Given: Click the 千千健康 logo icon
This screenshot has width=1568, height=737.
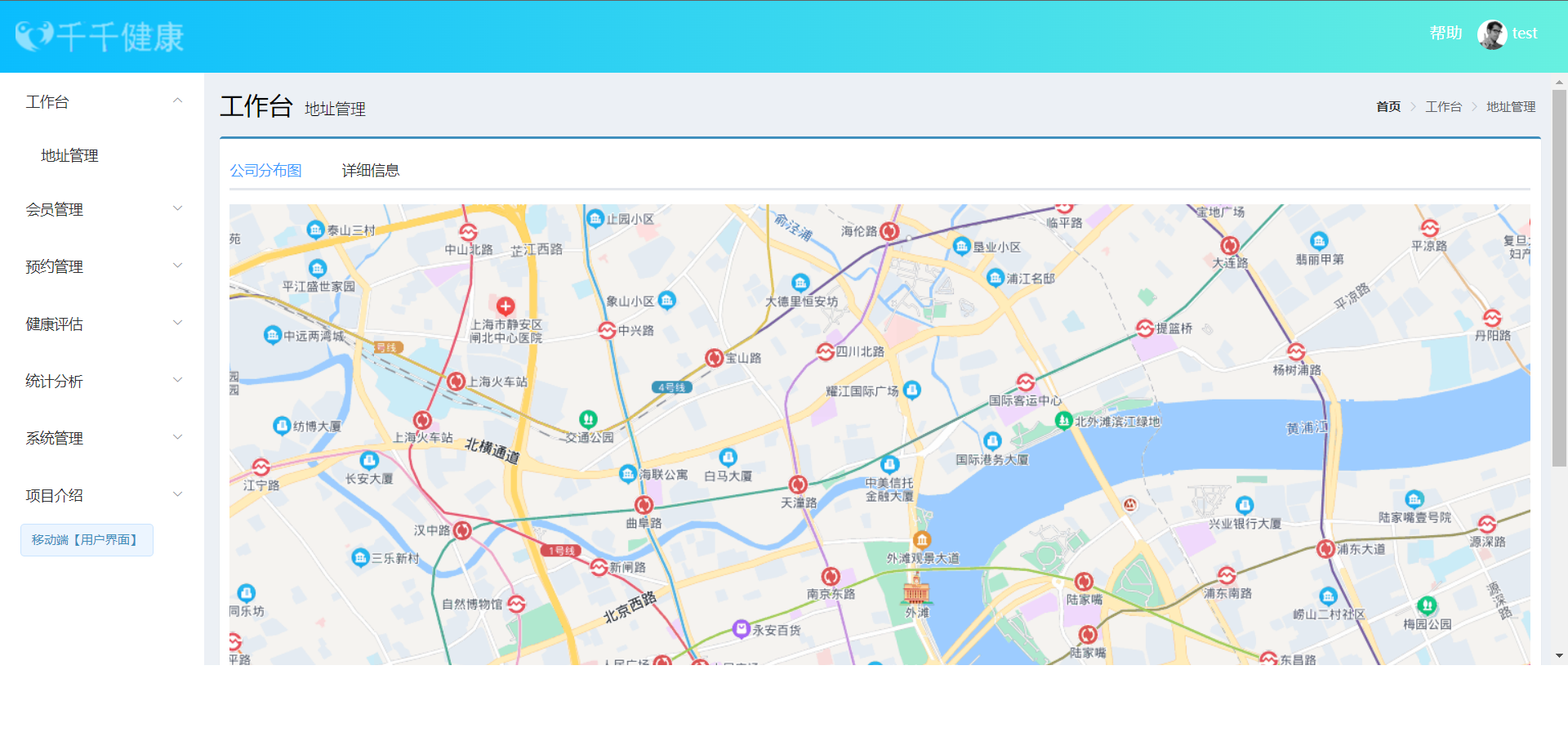Looking at the screenshot, I should coord(35,36).
